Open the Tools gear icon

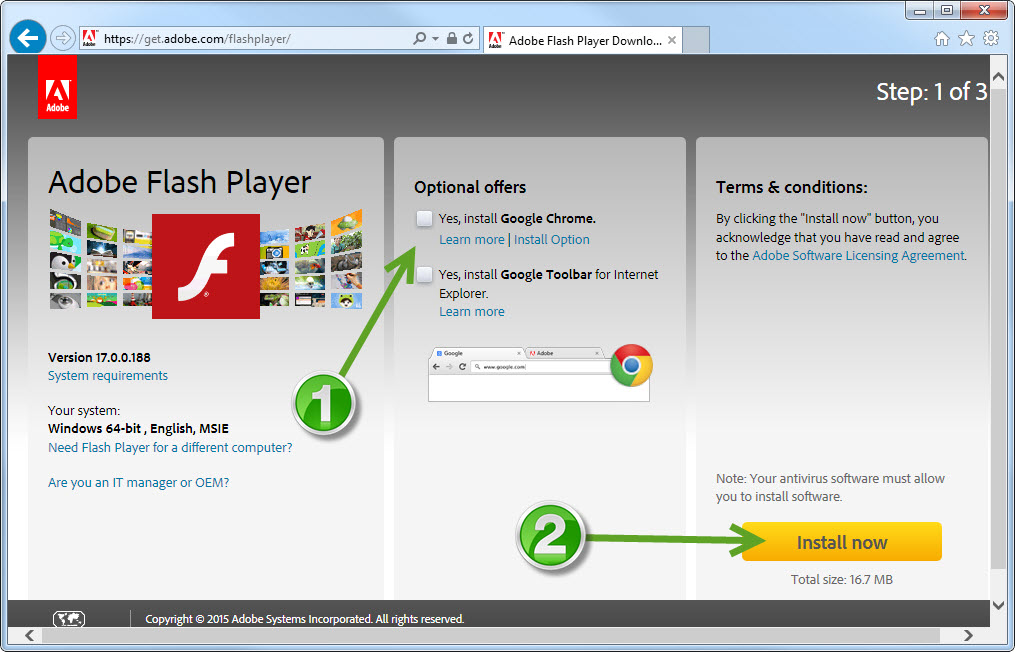coord(991,39)
